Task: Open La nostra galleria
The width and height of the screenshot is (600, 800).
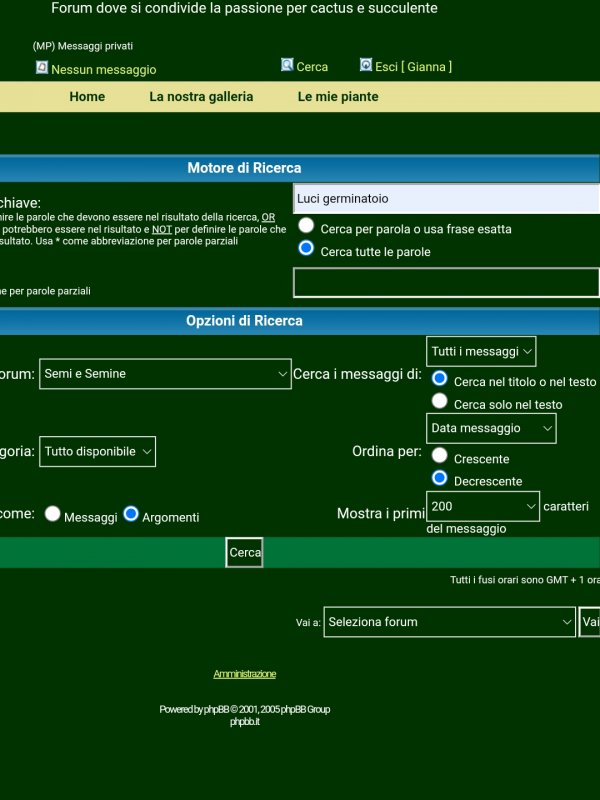Action: click(x=201, y=96)
